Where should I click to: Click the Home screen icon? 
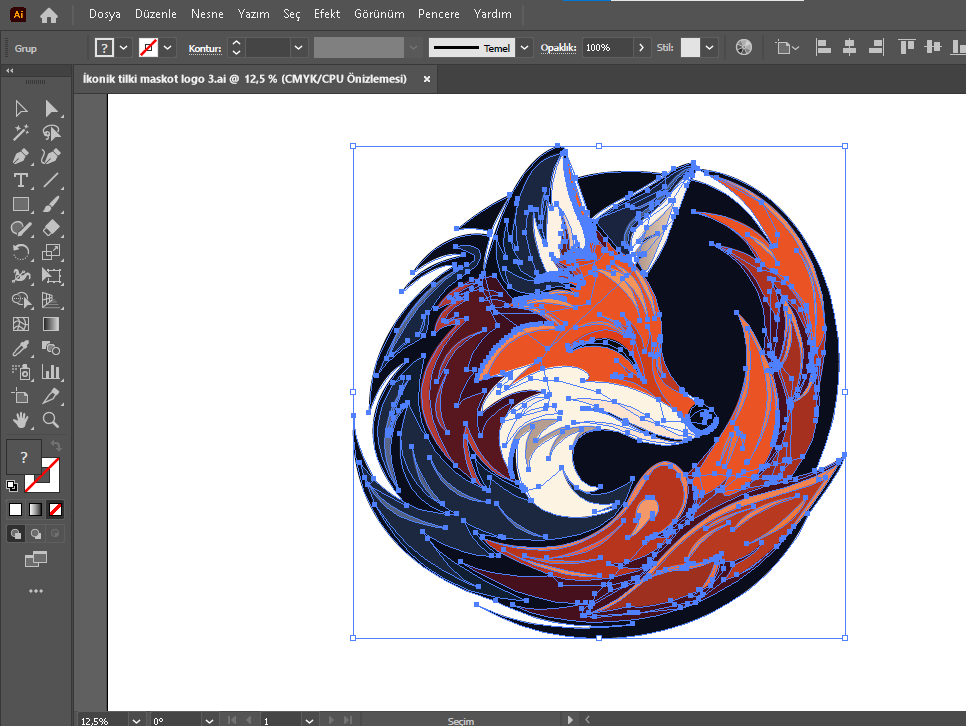pyautogui.click(x=49, y=15)
